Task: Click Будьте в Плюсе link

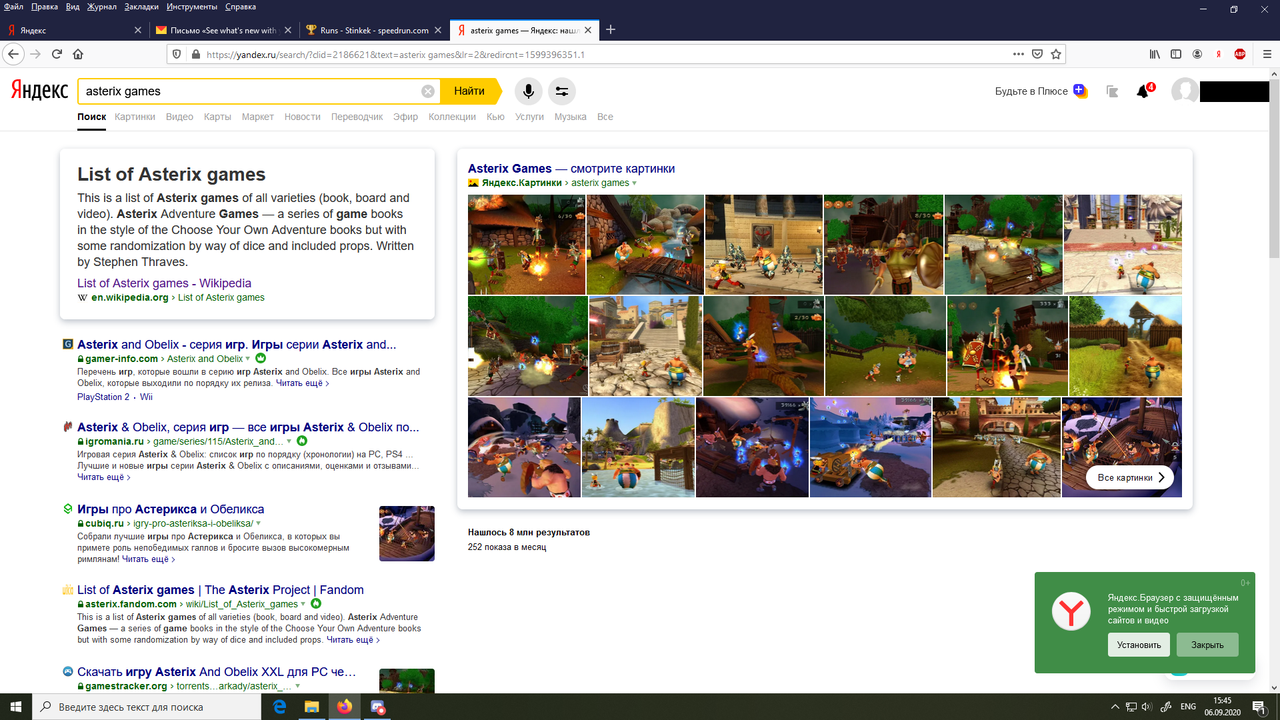Action: pyautogui.click(x=1031, y=91)
